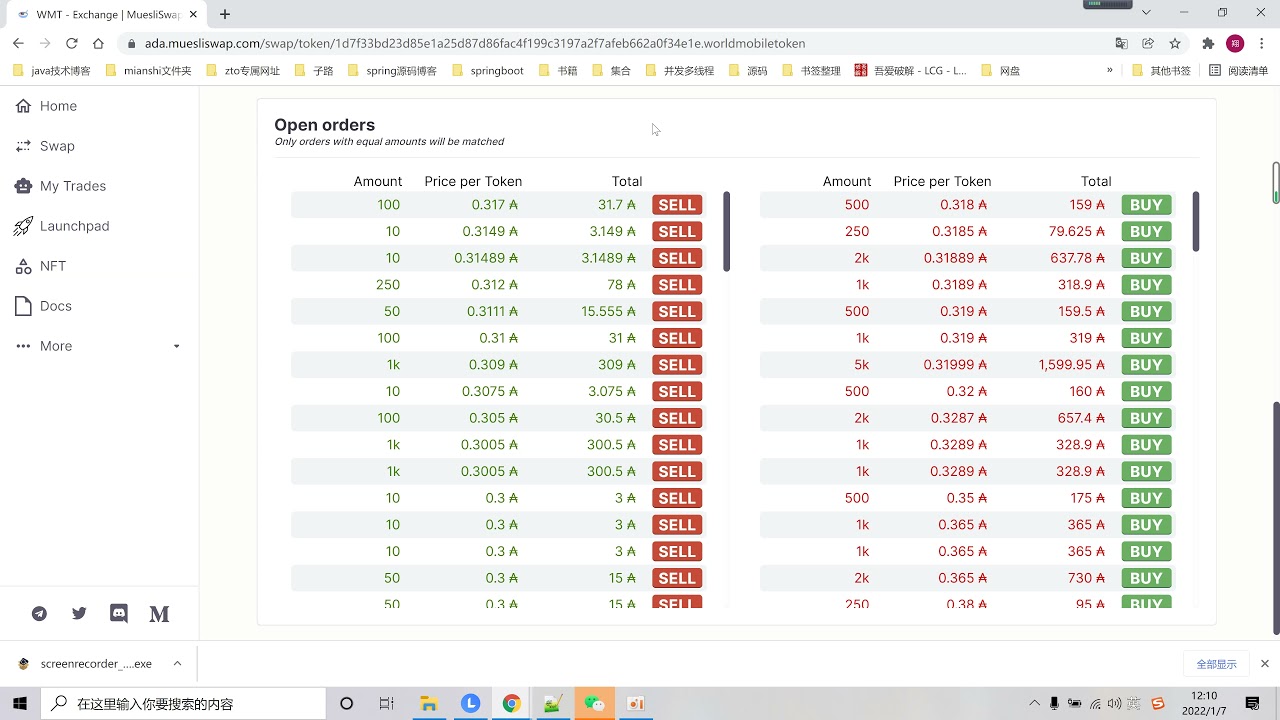Click BUY for 5k at 0.31999

[1146, 365]
